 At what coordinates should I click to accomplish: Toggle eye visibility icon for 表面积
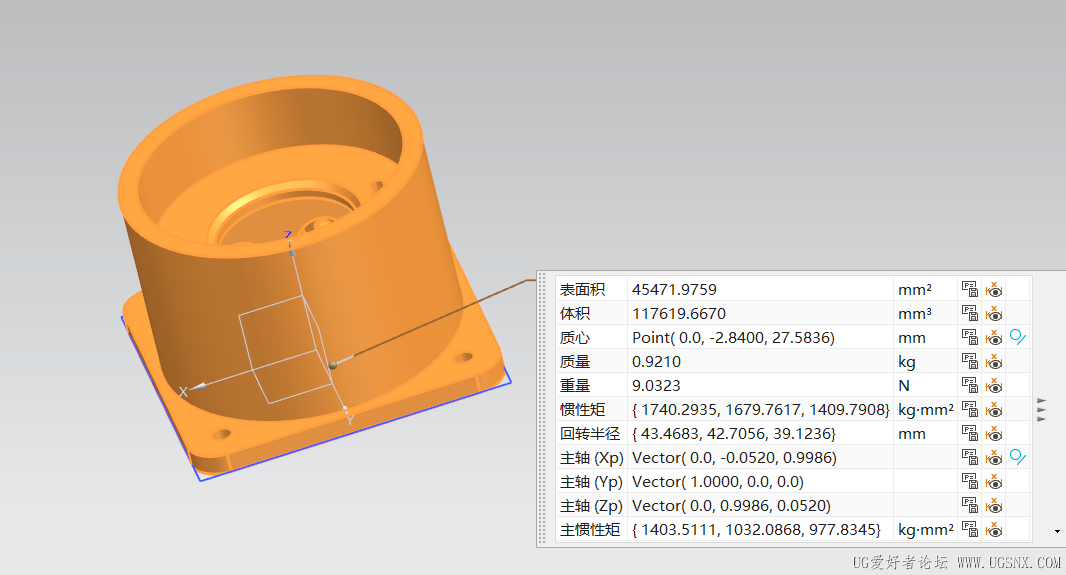coord(994,289)
